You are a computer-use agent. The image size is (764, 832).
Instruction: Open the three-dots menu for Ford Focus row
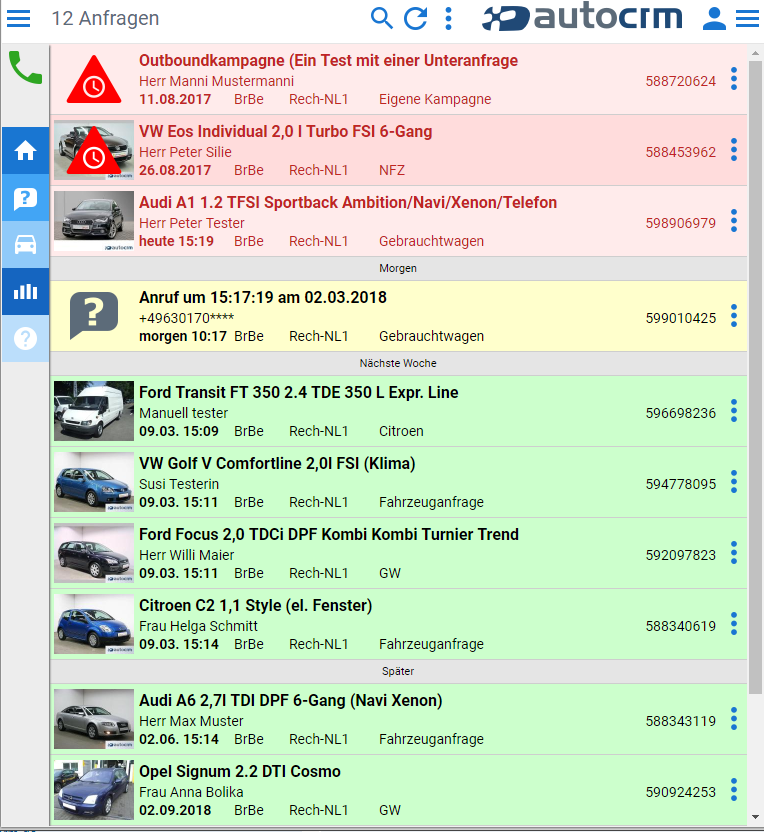pyautogui.click(x=734, y=553)
